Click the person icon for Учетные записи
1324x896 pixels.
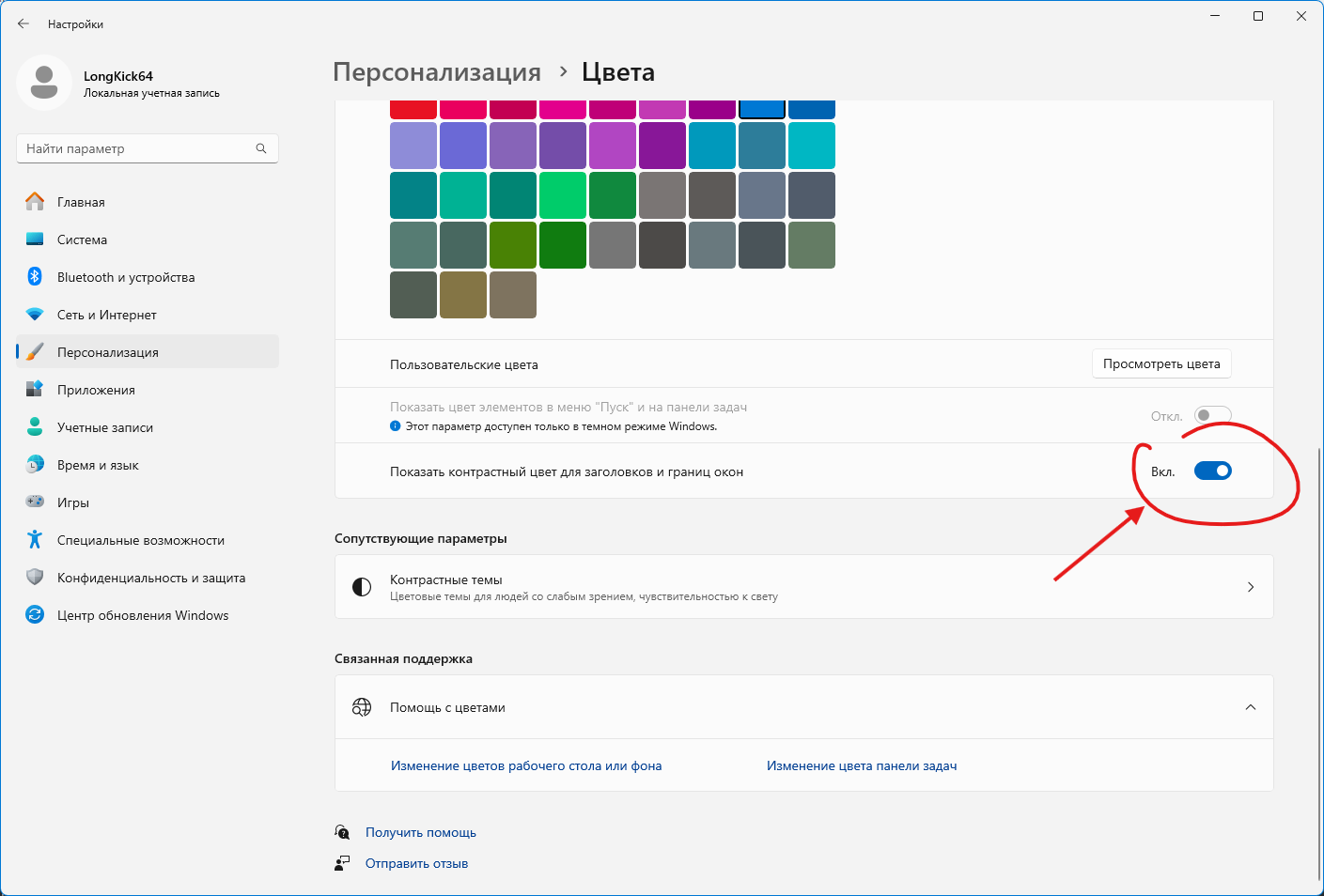(35, 426)
